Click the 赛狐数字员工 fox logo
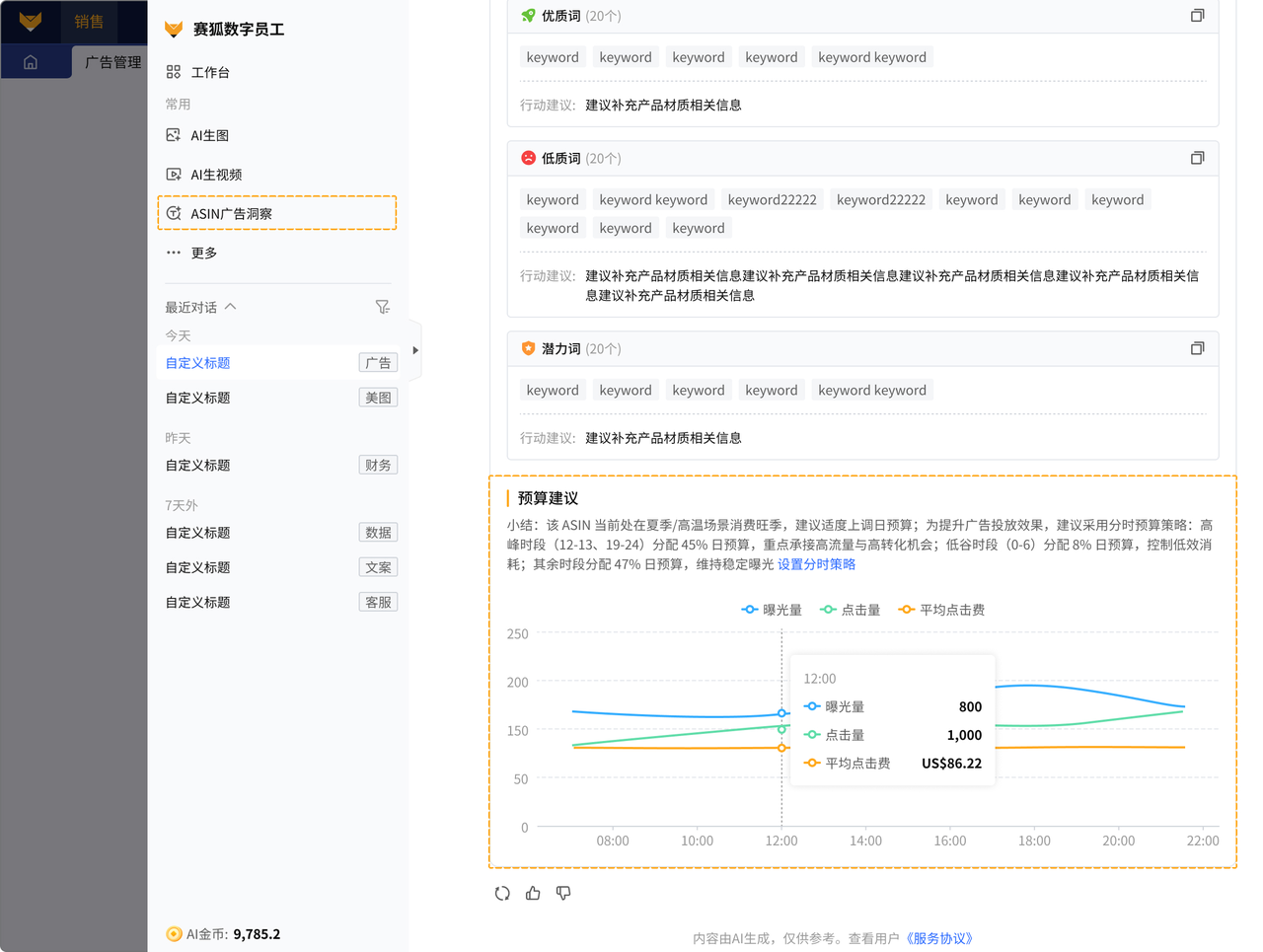This screenshot has height=952, width=1263. pos(174,30)
